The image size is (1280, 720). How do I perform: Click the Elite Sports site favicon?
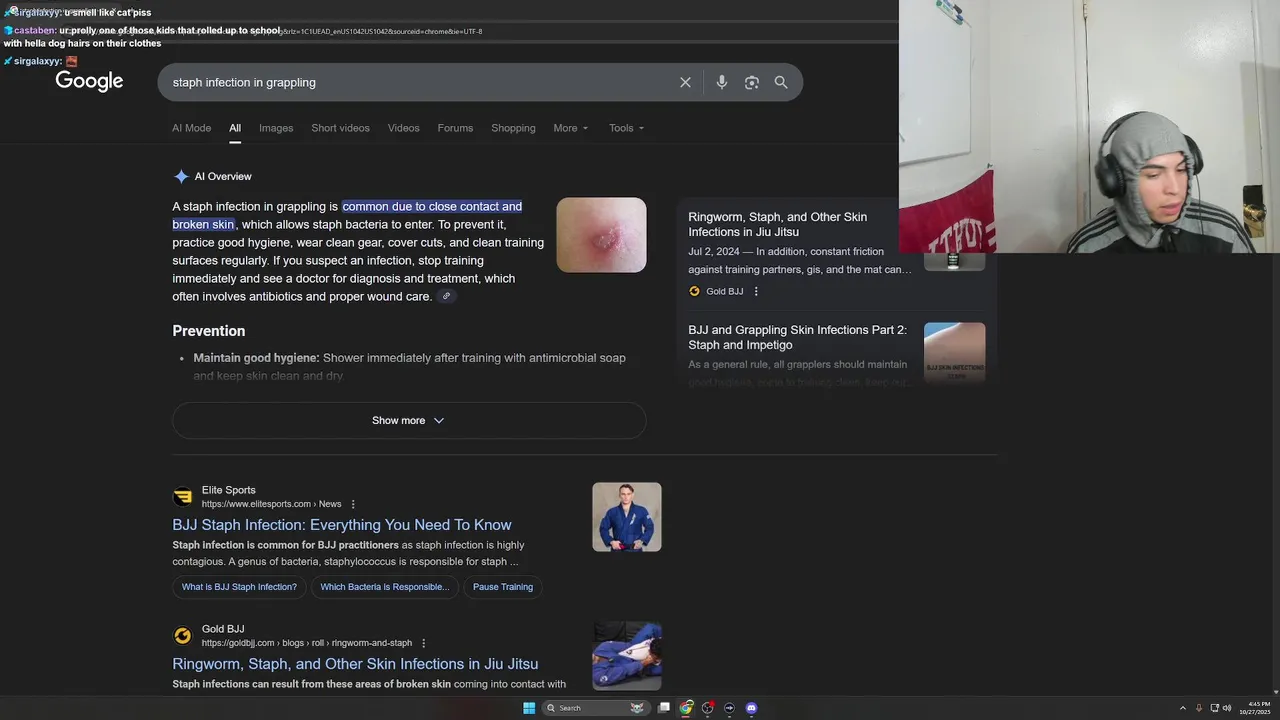pyautogui.click(x=183, y=497)
